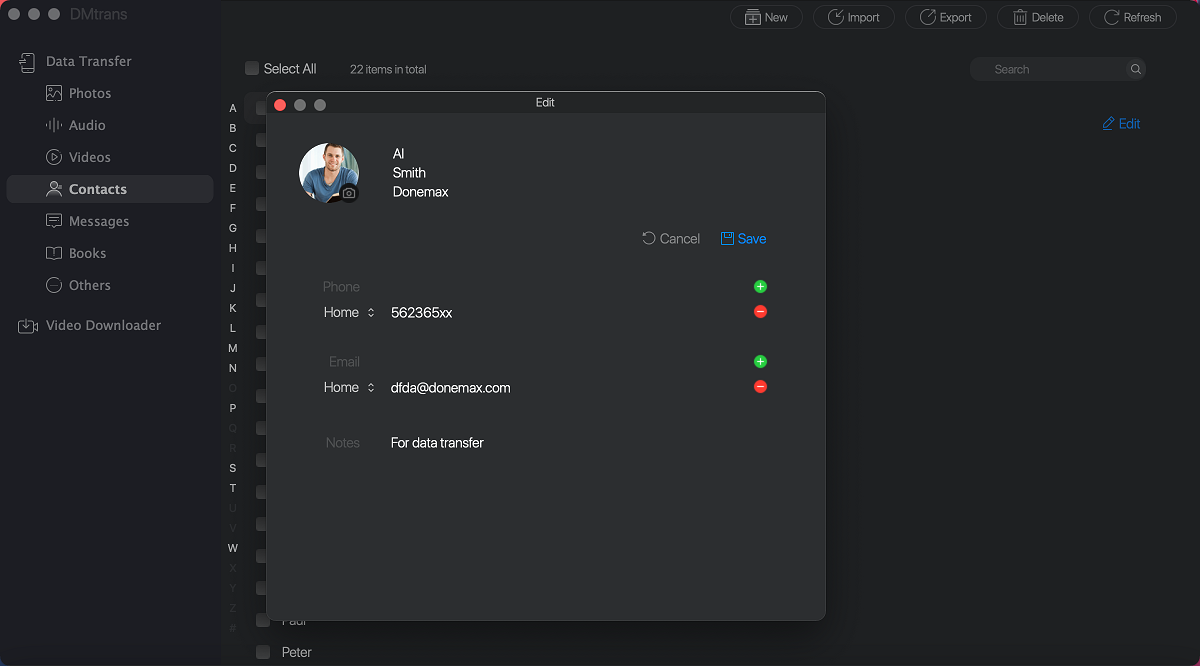Image resolution: width=1200 pixels, height=666 pixels.
Task: Collapse the Data Transfer sidebar section
Action: point(88,61)
